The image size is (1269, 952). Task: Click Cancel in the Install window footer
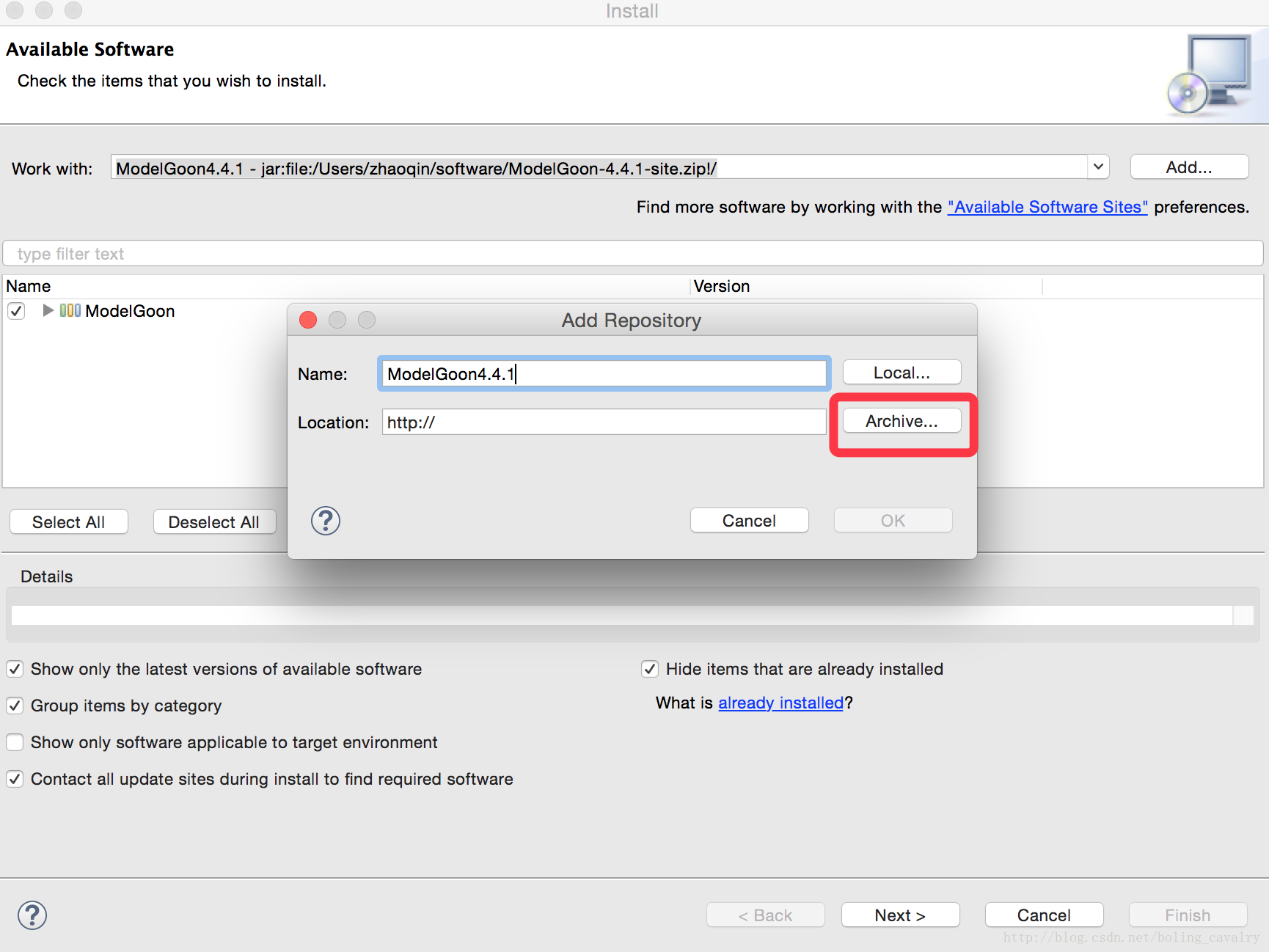1044,915
